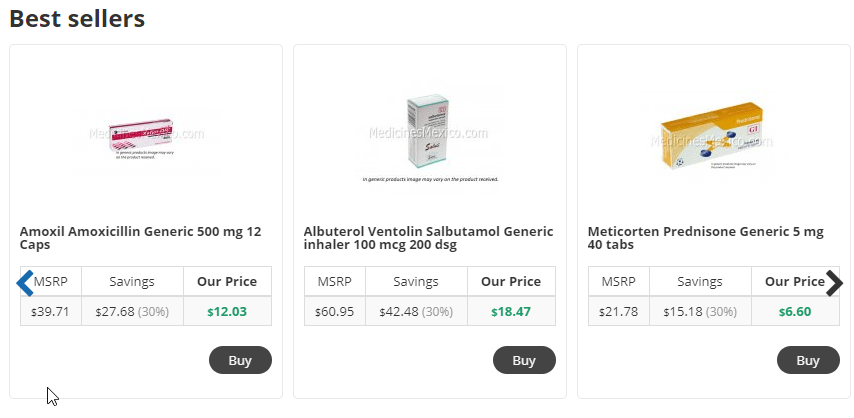The width and height of the screenshot is (854, 418).
Task: Open Amoxil Amoxicillin Generic title link
Action: (x=141, y=238)
